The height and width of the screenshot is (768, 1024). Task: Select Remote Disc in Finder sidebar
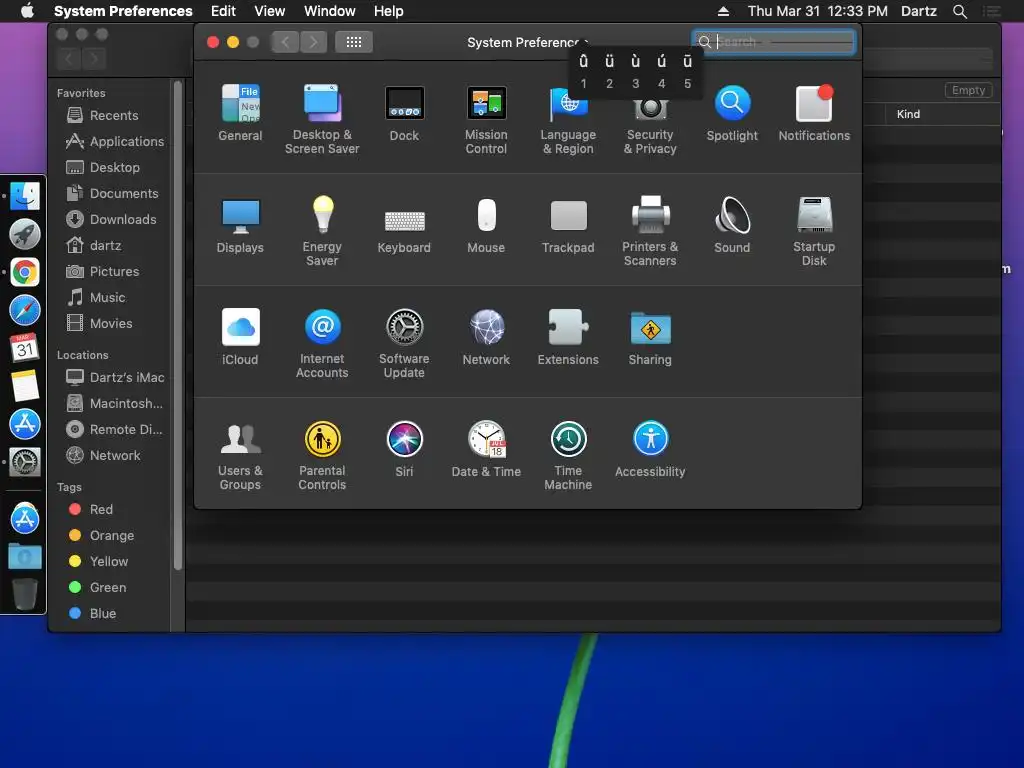(115, 430)
